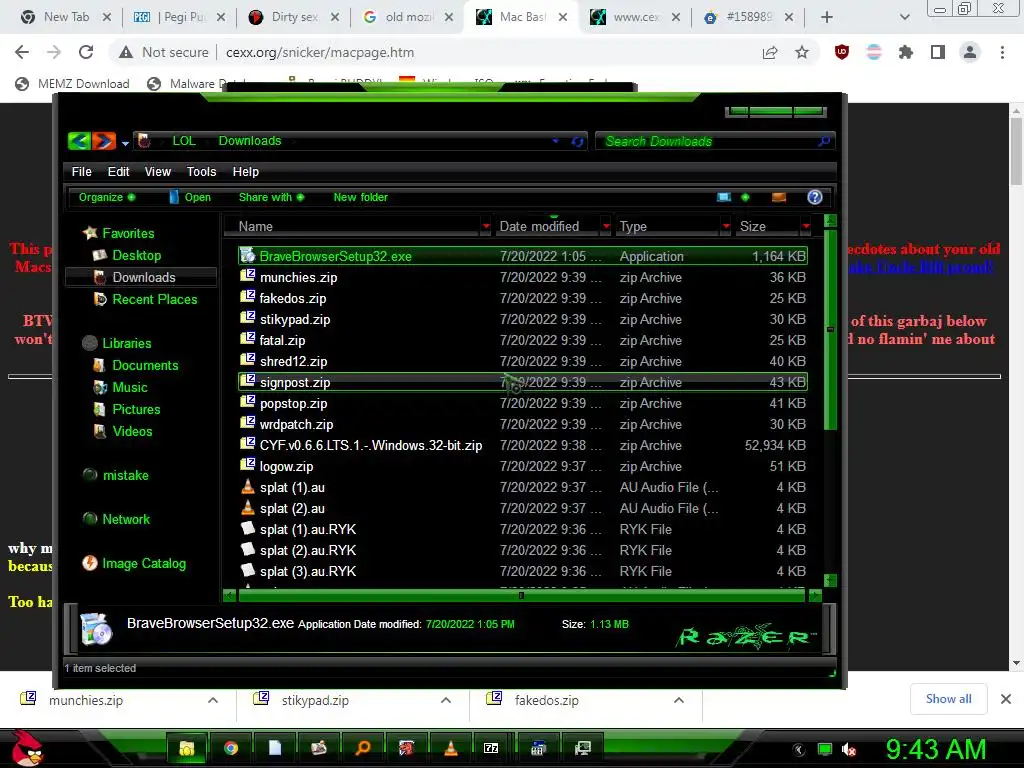The height and width of the screenshot is (768, 1024).
Task: Open the Type column filter dropdown
Action: point(726,227)
